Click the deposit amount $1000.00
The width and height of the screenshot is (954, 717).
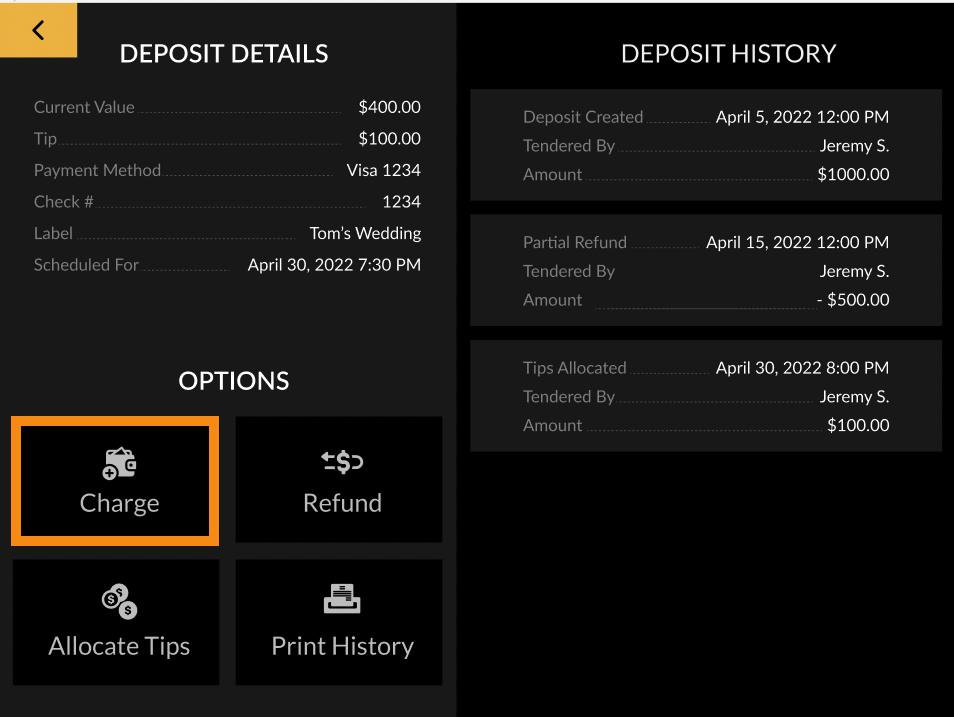click(853, 175)
